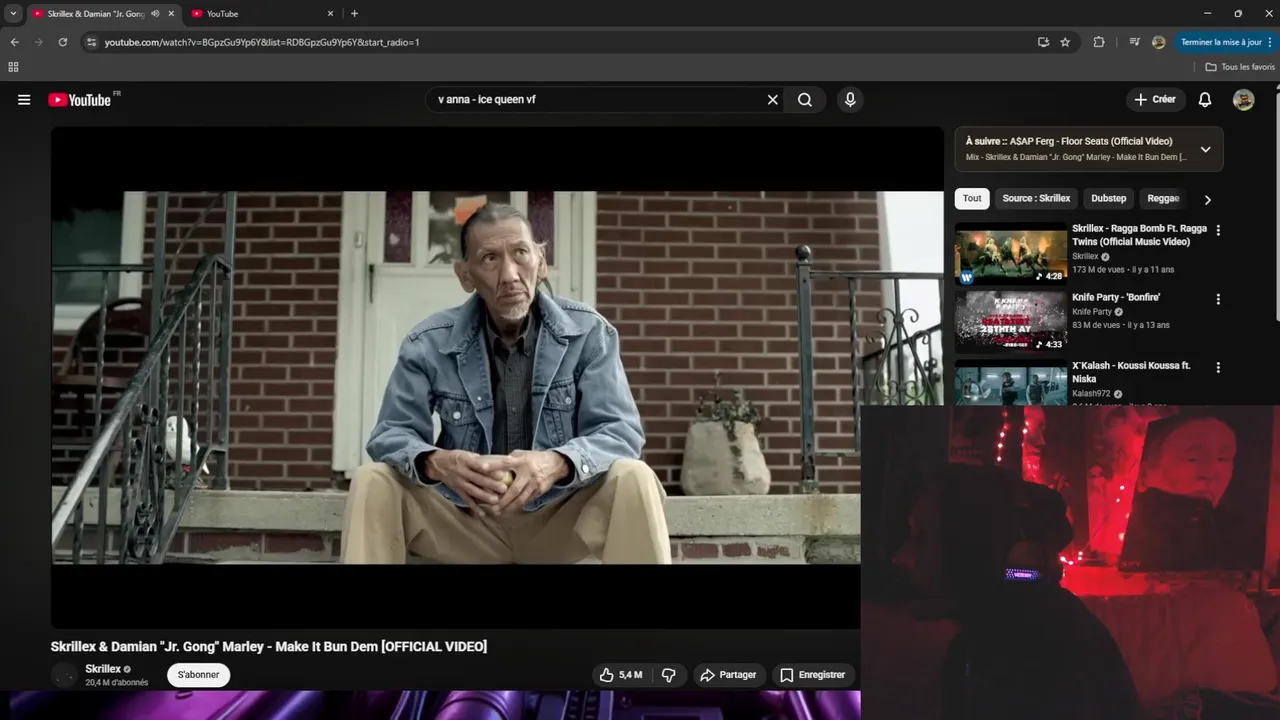
Task: Open the browser extensions puzzle icon
Action: pyautogui.click(x=1099, y=42)
